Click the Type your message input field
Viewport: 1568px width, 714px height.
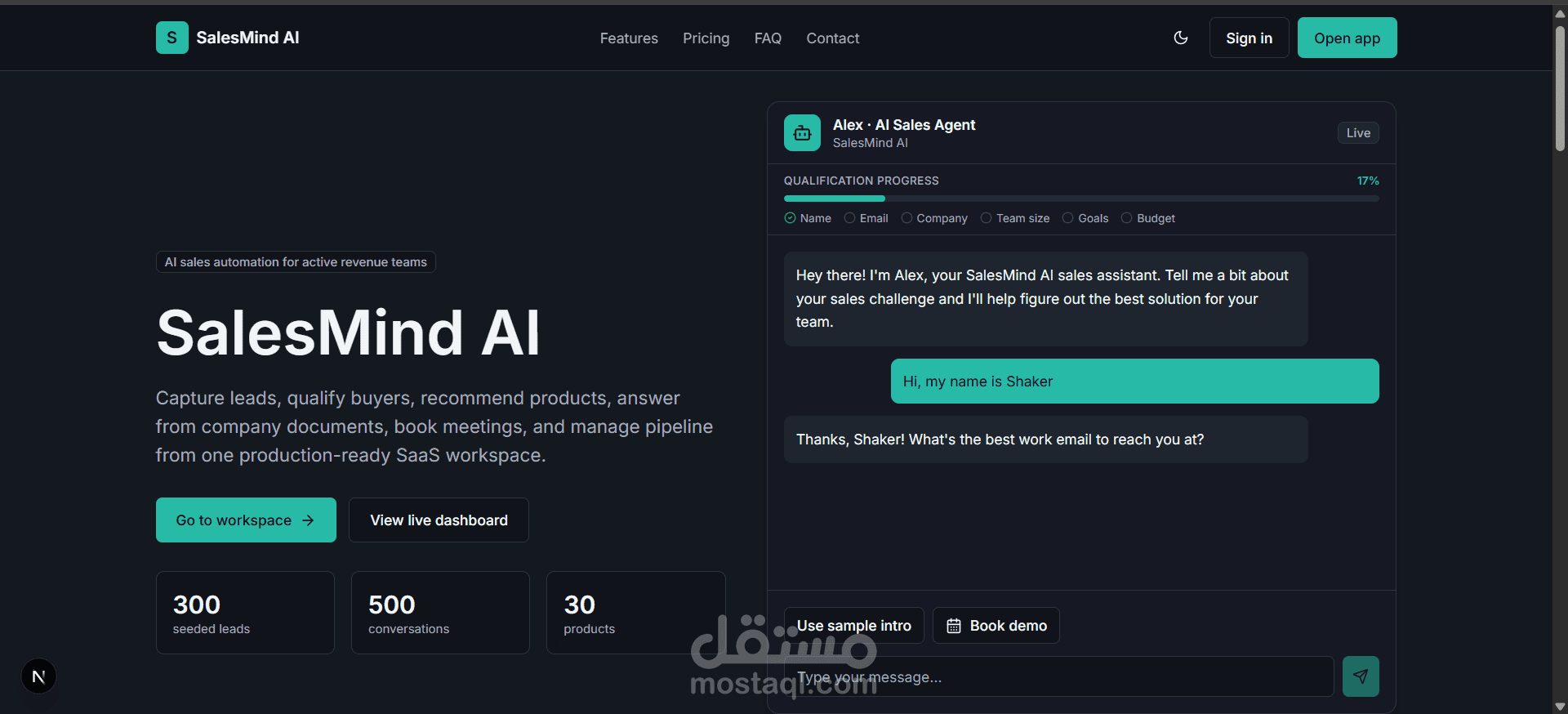click(1059, 676)
